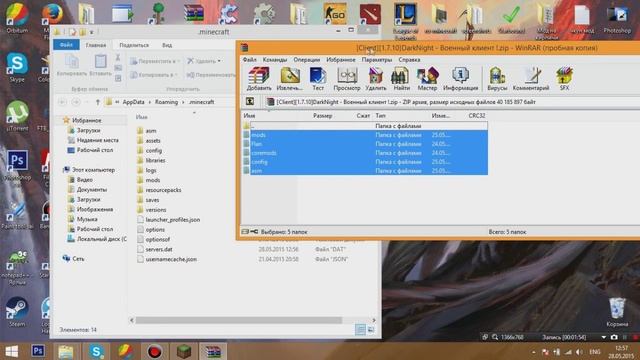Open the Просмотр (View) tool in WinRAR
Screen dimensions: 640x360
click(347, 79)
